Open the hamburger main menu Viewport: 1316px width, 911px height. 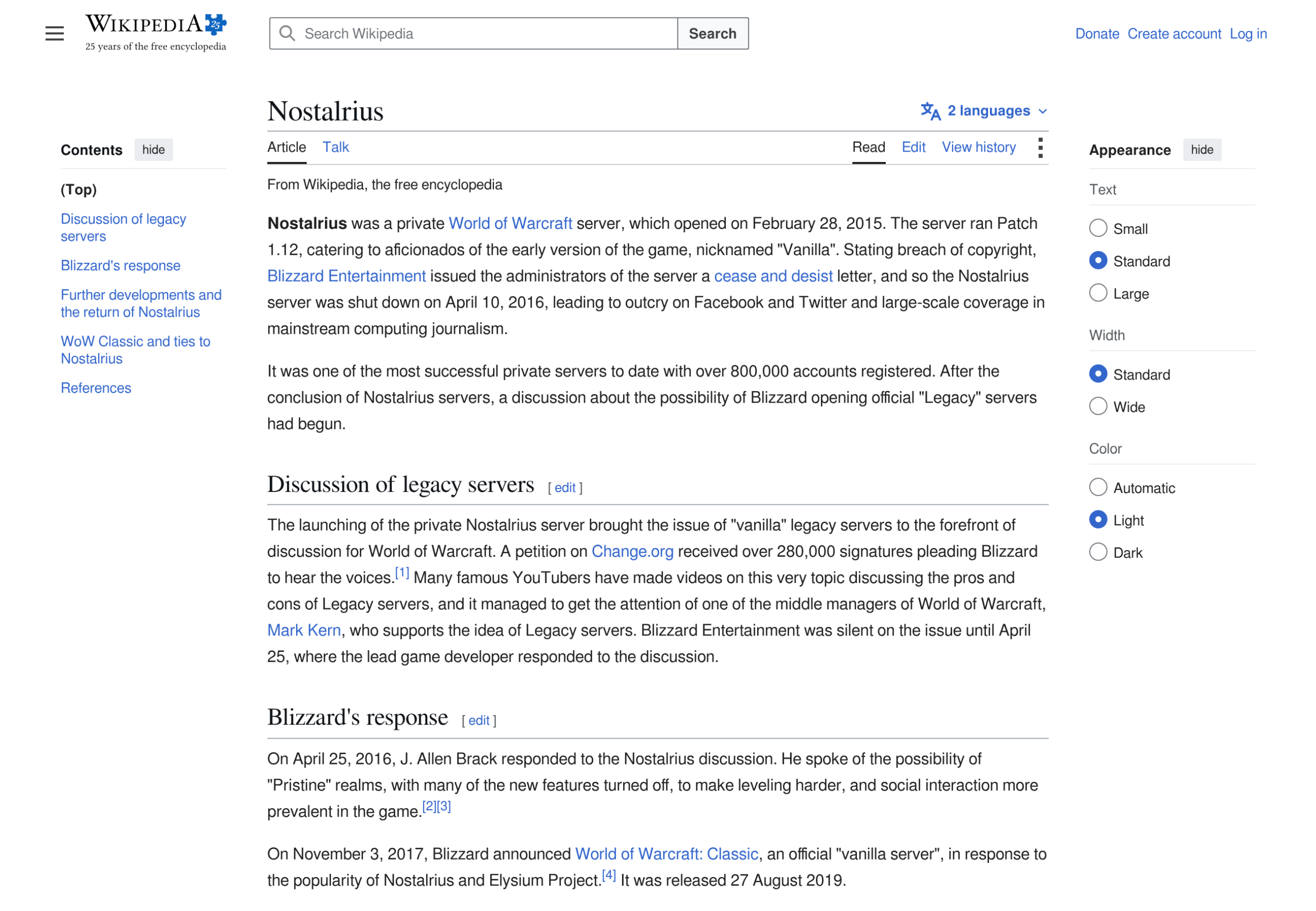[x=55, y=34]
